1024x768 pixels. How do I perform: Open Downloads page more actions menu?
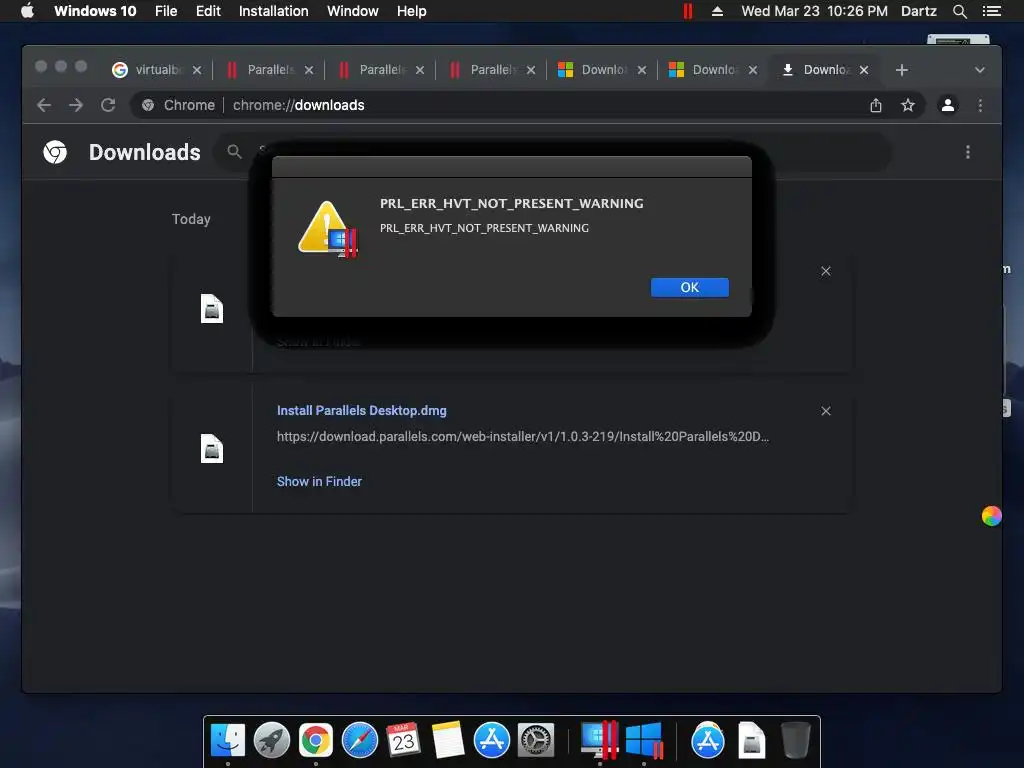968,152
